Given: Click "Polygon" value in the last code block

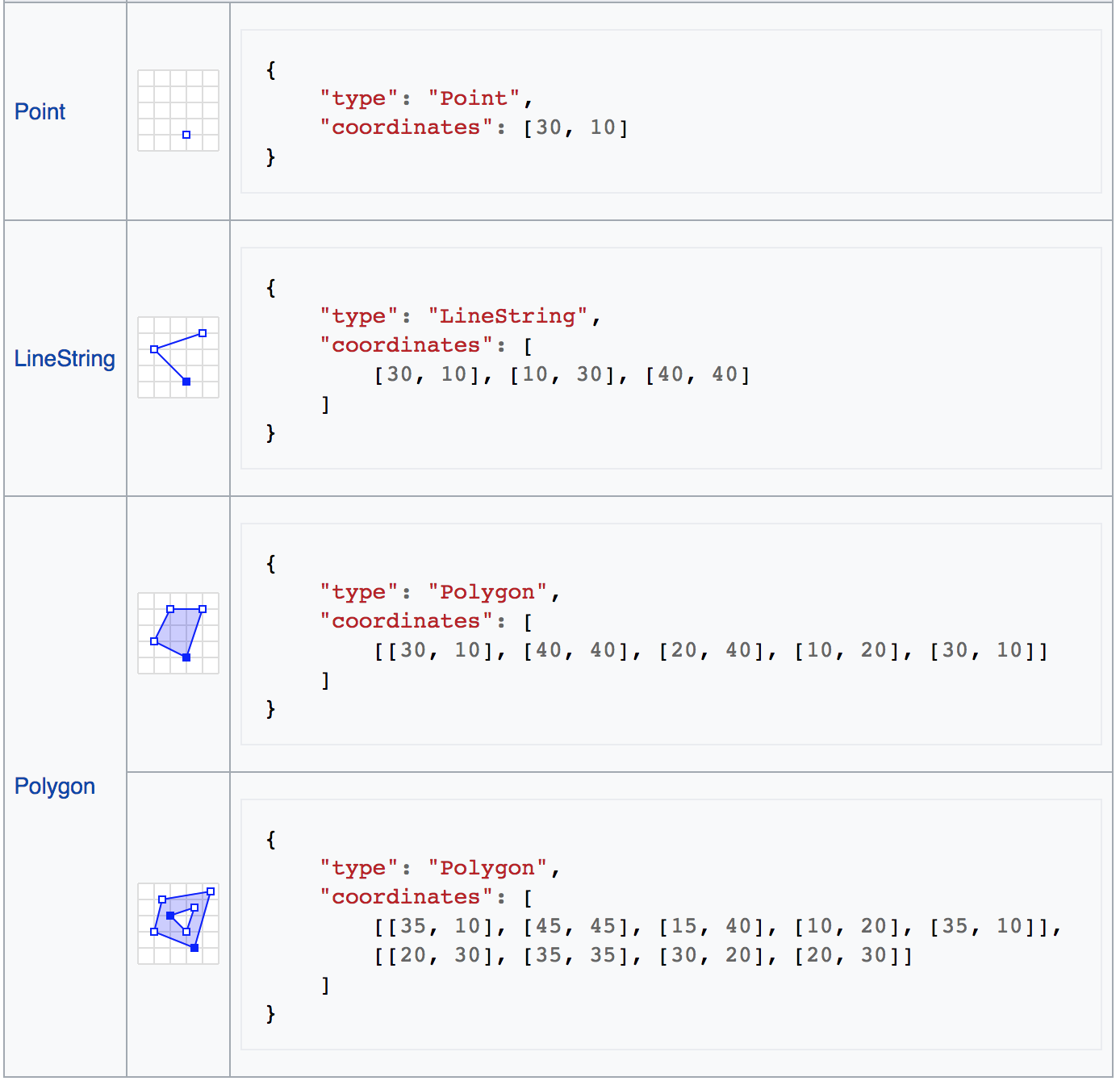Looking at the screenshot, I should [487, 868].
